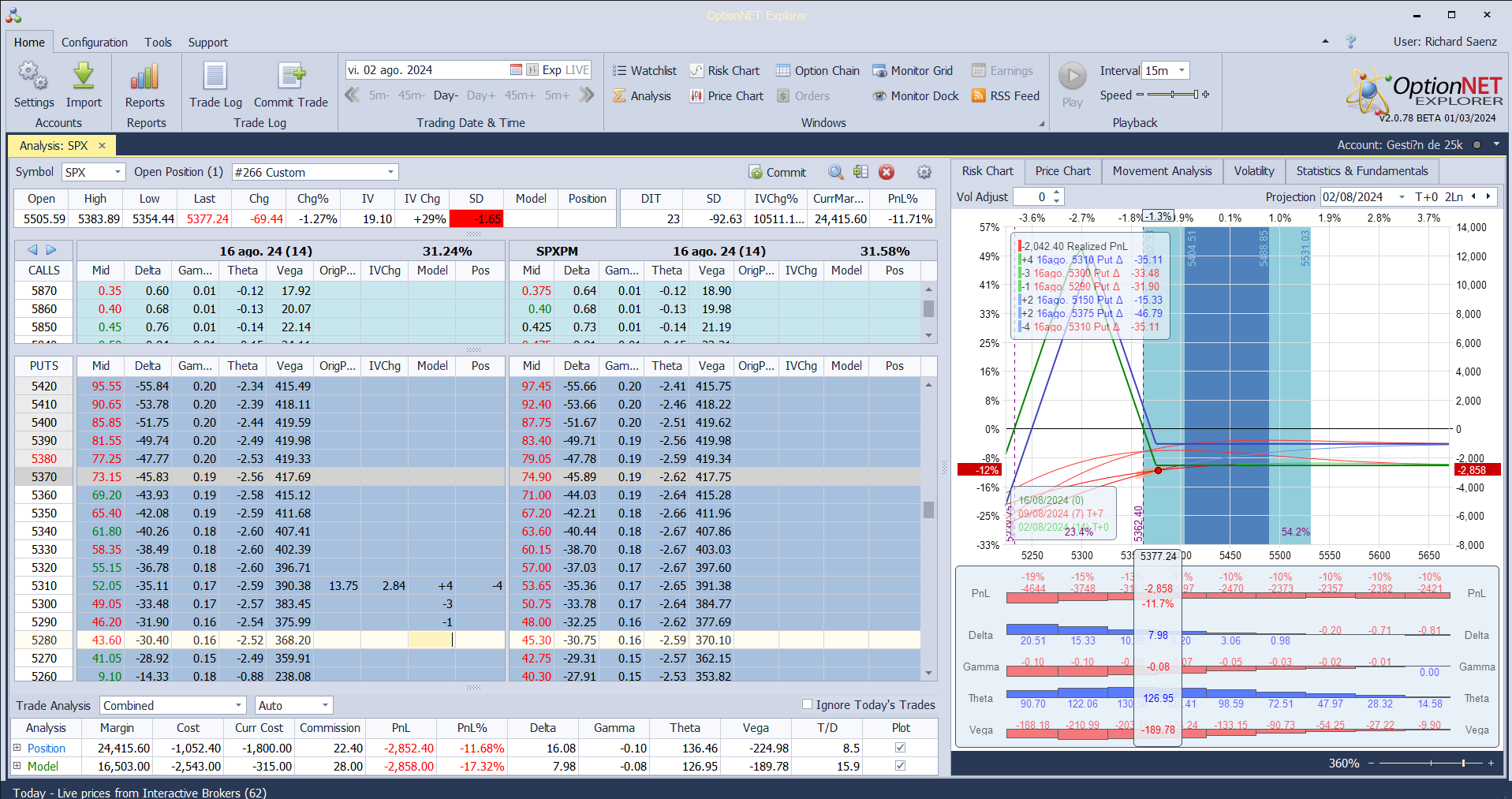Toggle Plot checkbox for Model row
This screenshot has width=1512, height=799.
pos(900,766)
